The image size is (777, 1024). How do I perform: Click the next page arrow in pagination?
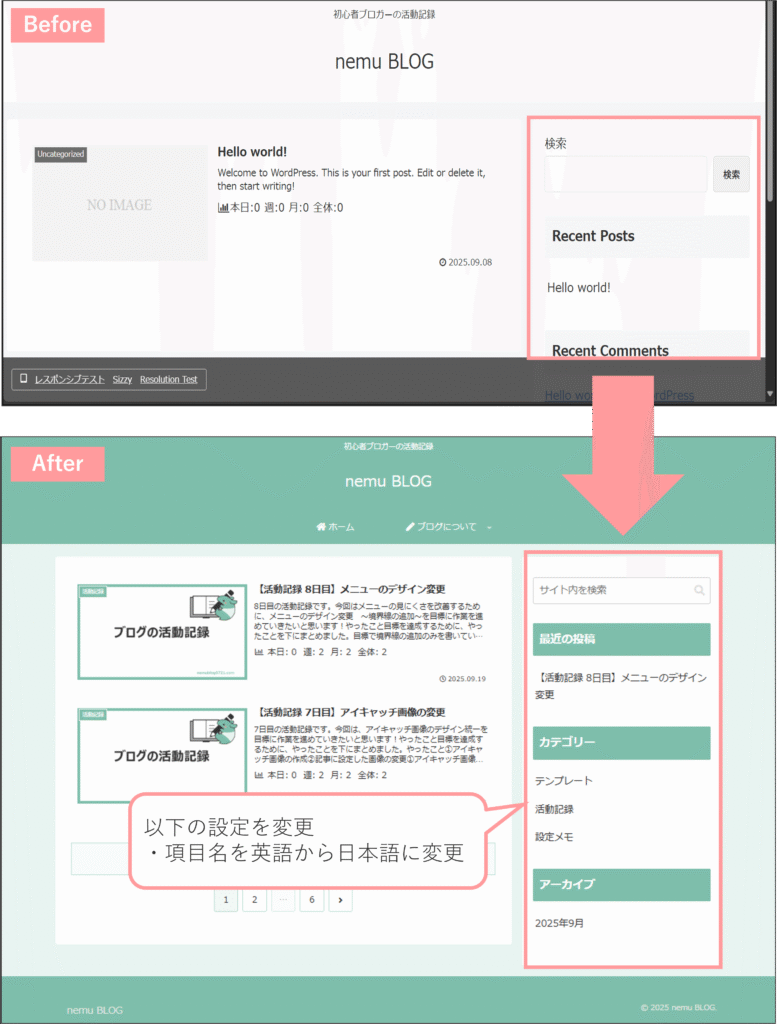click(341, 900)
